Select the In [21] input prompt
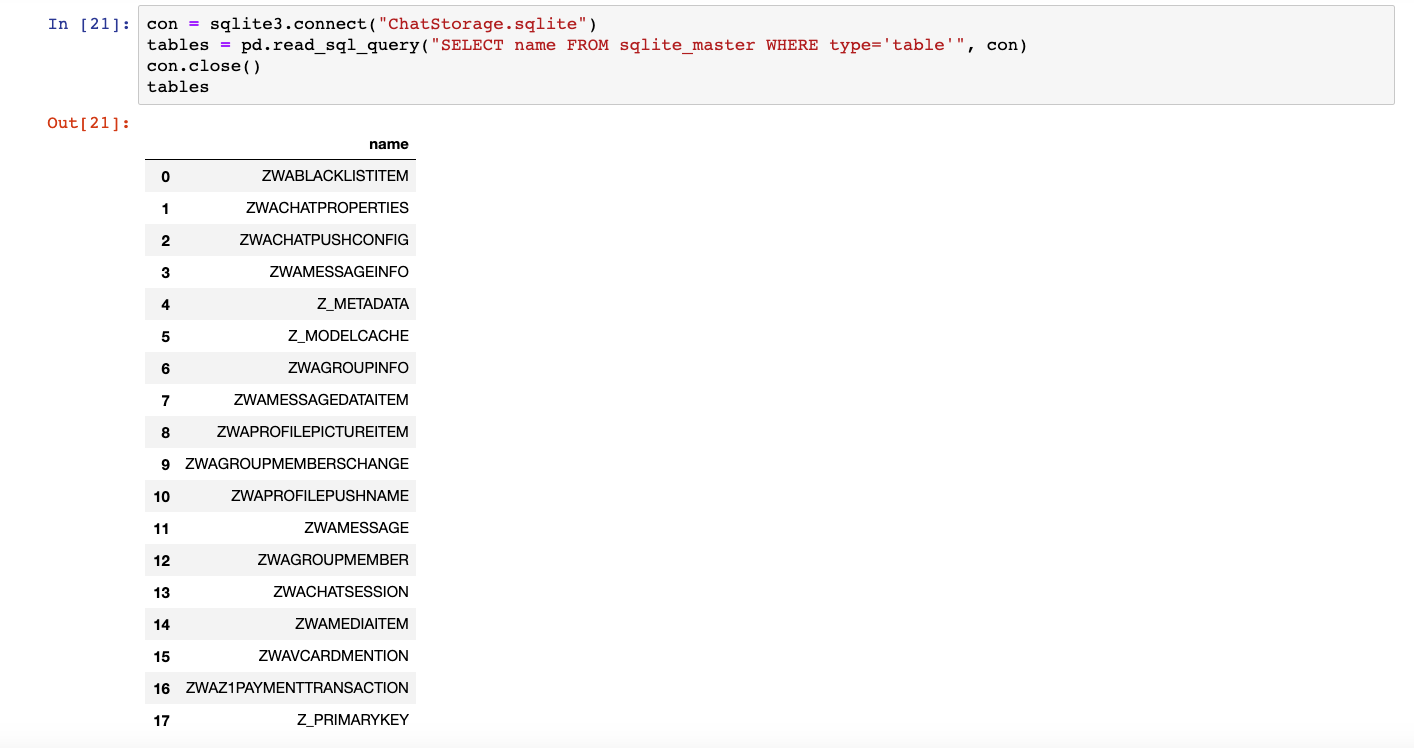Viewport: 1414px width, 748px height. [x=89, y=24]
